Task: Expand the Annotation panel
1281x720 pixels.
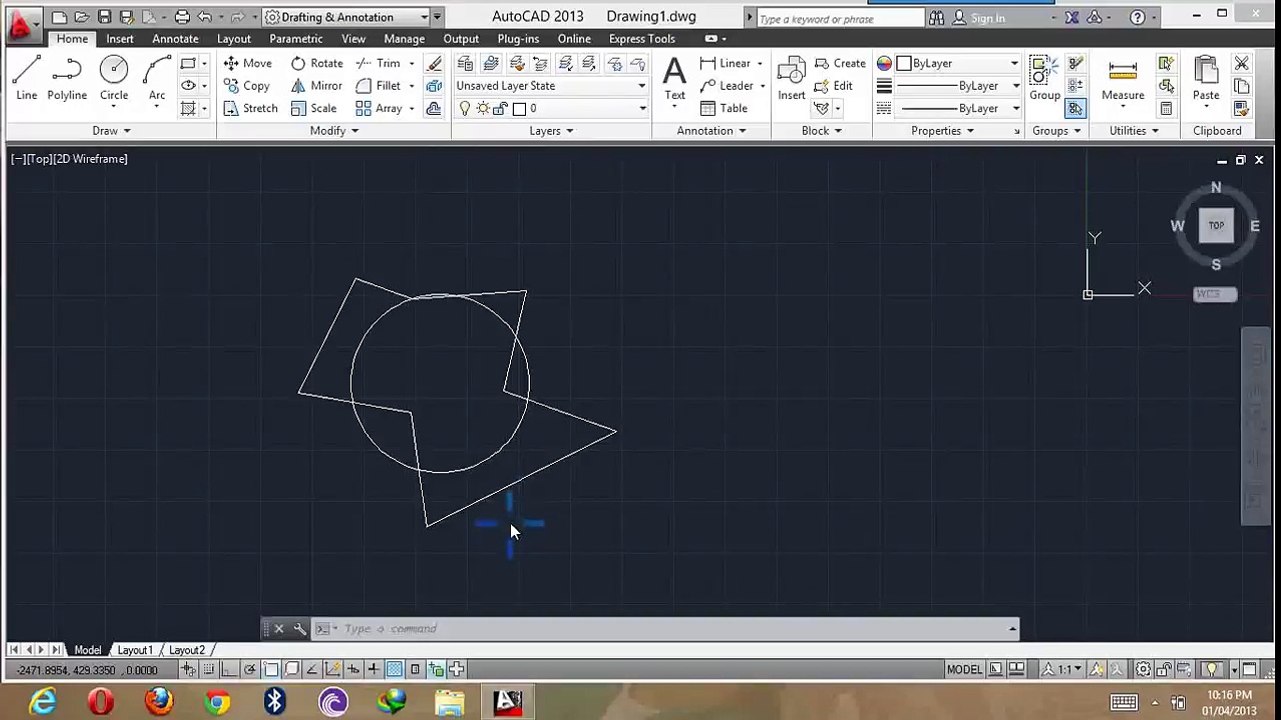Action: click(711, 131)
